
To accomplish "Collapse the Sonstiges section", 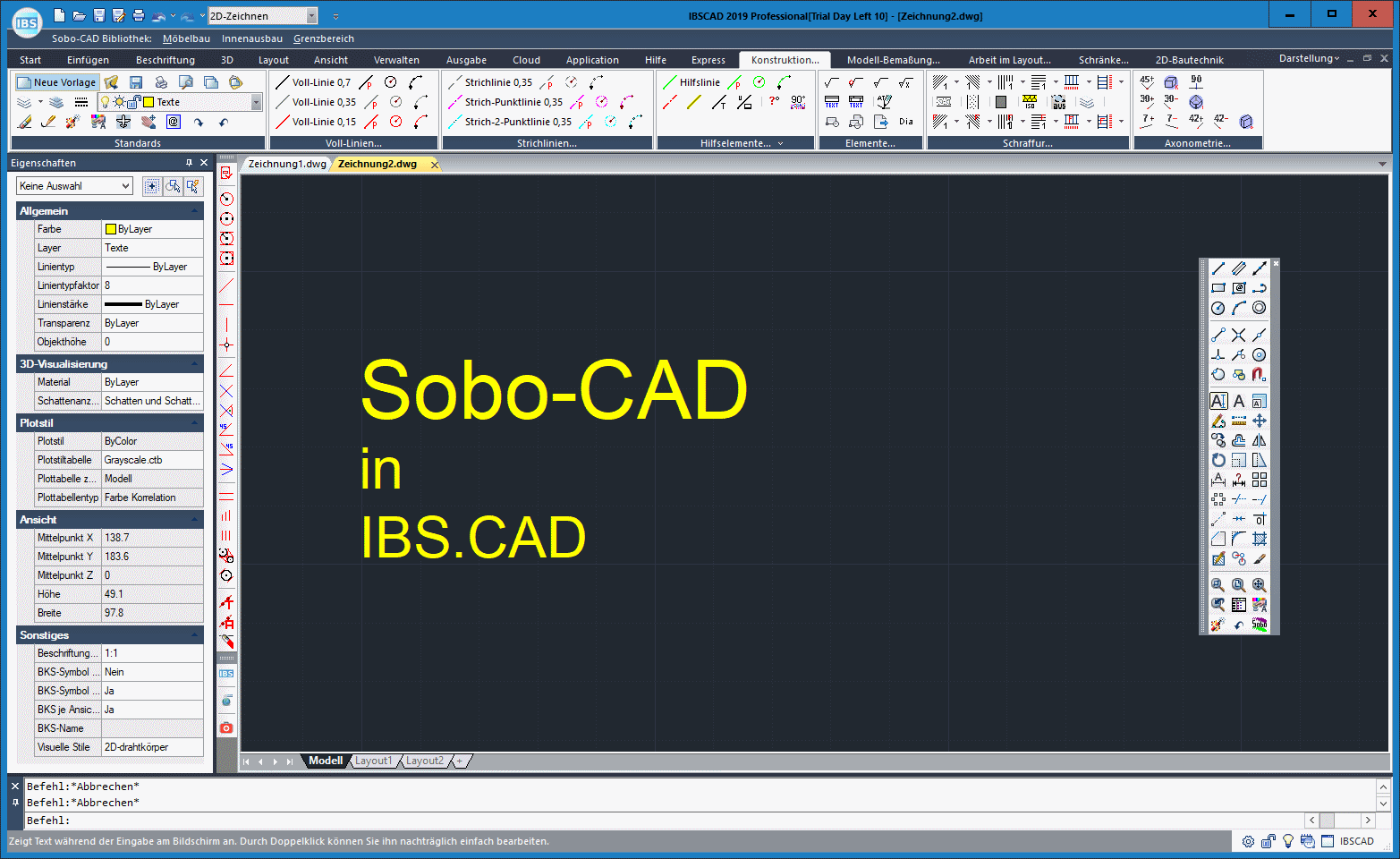I will coord(194,635).
